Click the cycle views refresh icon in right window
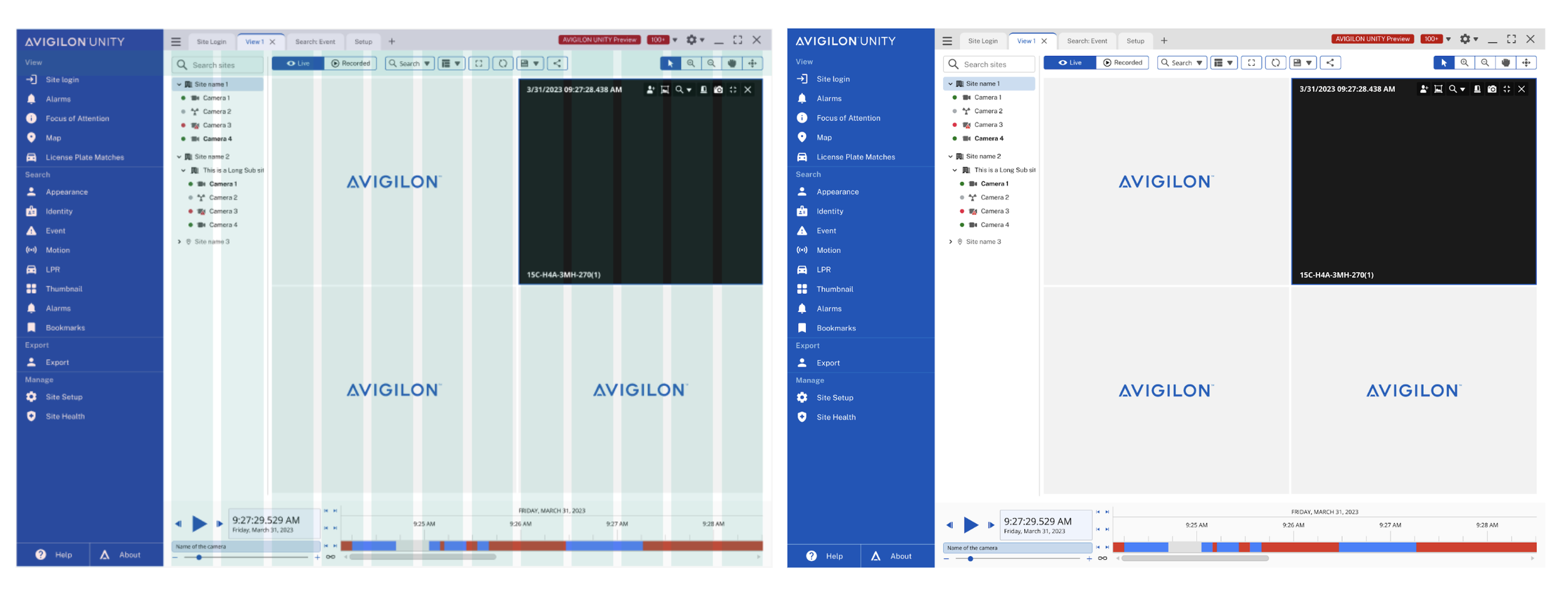The height and width of the screenshot is (590, 1568). point(1276,63)
